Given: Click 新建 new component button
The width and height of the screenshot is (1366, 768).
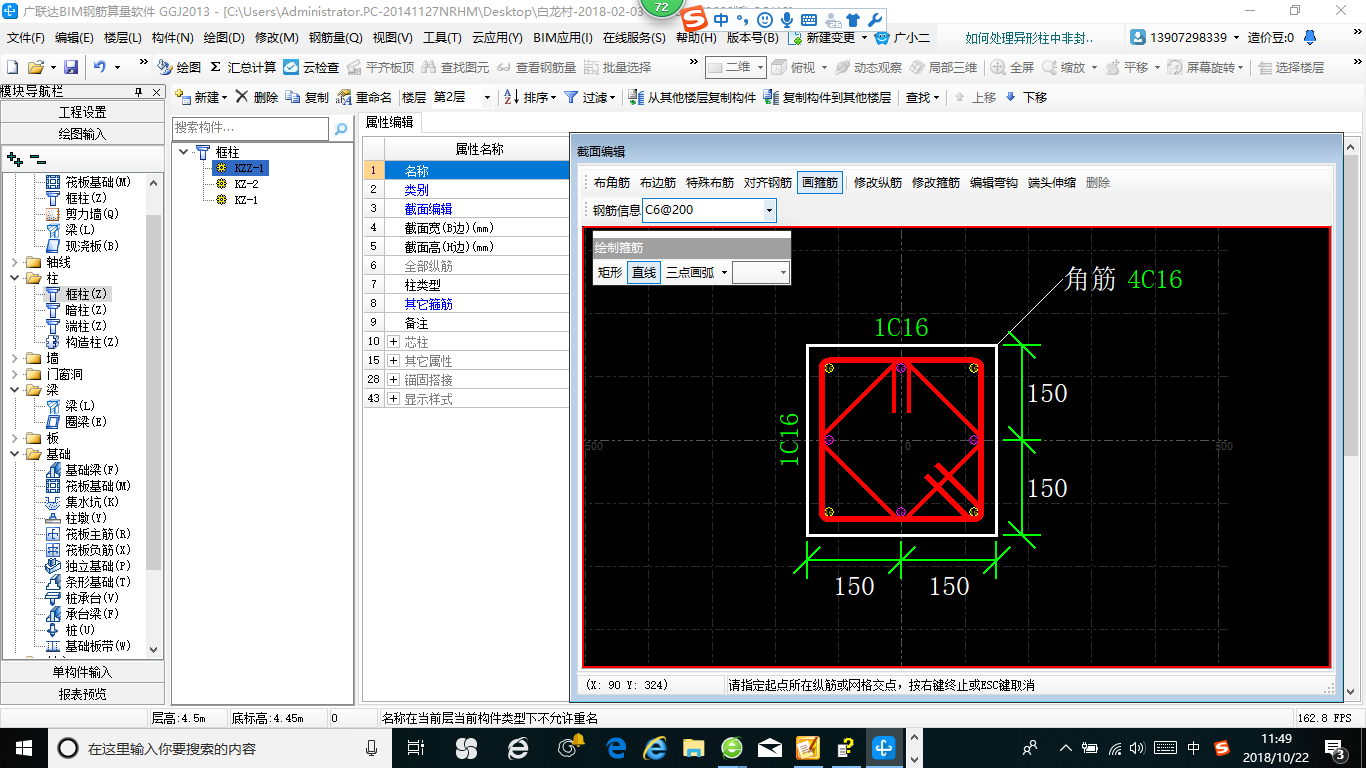Looking at the screenshot, I should click(x=201, y=98).
